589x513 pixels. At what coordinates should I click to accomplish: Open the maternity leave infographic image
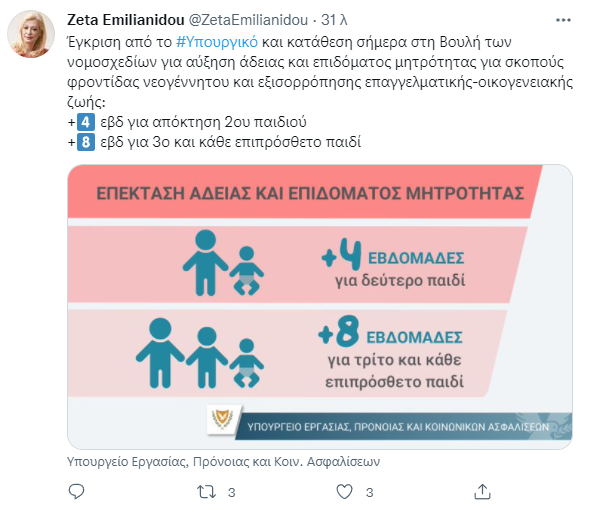pyautogui.click(x=320, y=306)
